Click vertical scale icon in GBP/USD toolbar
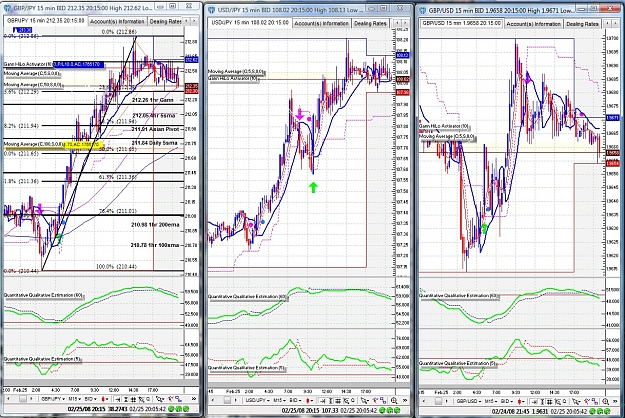Screen dimensions: 625x418 tap(542, 400)
